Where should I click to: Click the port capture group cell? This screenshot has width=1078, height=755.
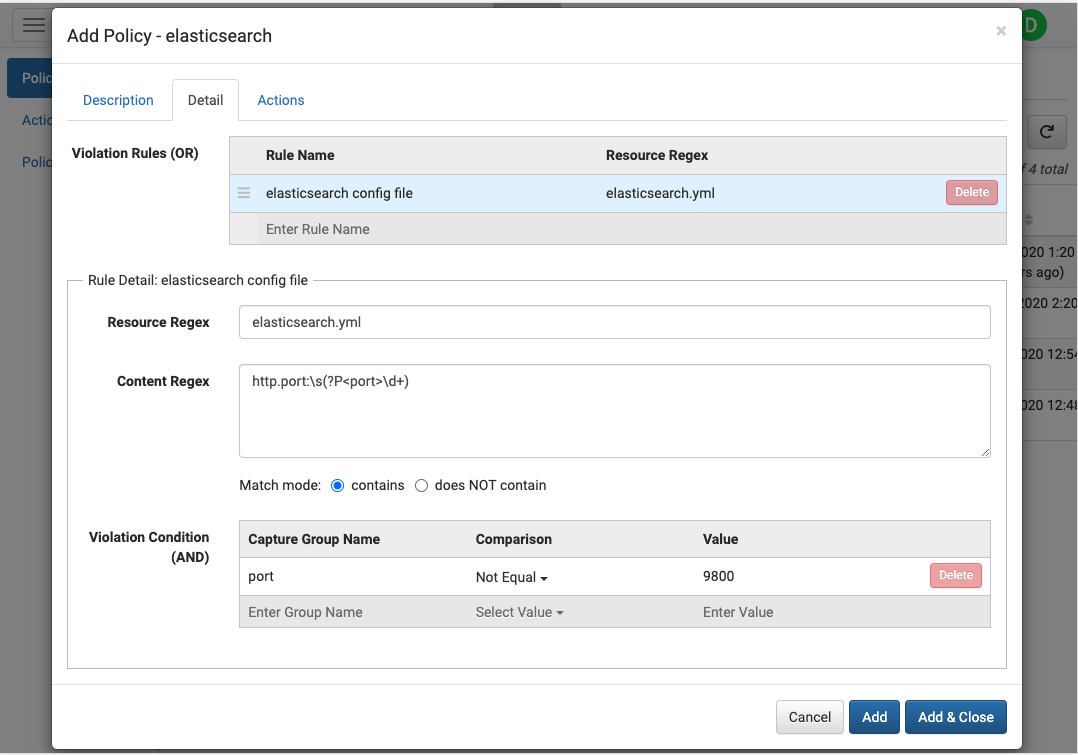pyautogui.click(x=261, y=576)
